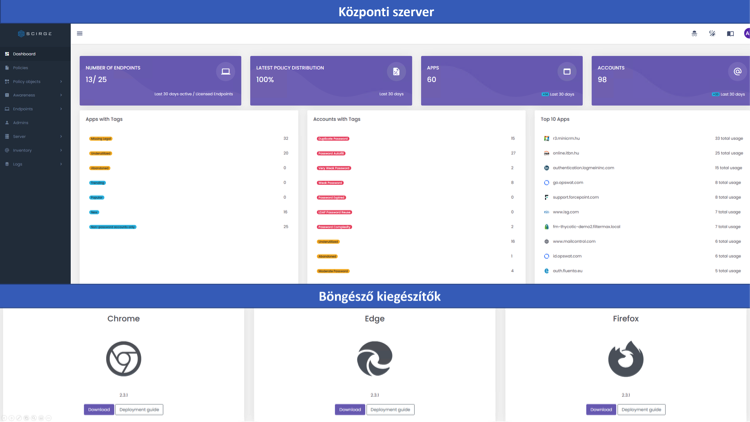Click the Trending tag in Apps with Tags
Viewport: 750px width, 422px height.
pos(98,183)
